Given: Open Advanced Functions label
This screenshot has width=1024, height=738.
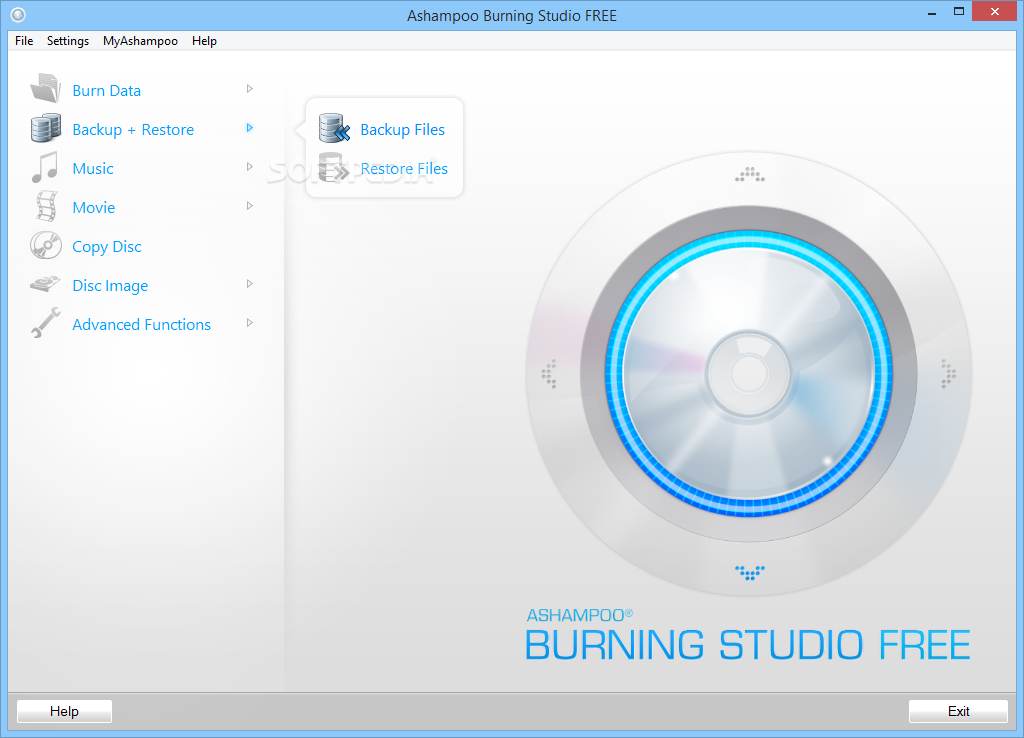Looking at the screenshot, I should (x=142, y=325).
